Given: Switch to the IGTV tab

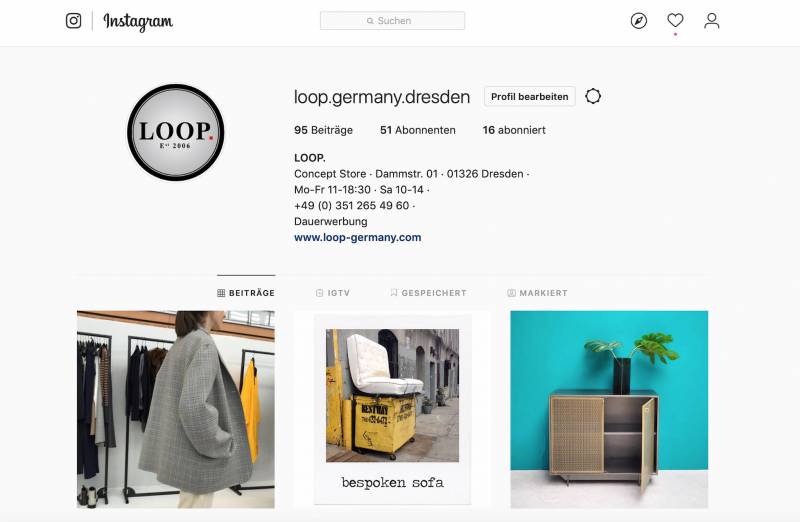Looking at the screenshot, I should click(333, 293).
